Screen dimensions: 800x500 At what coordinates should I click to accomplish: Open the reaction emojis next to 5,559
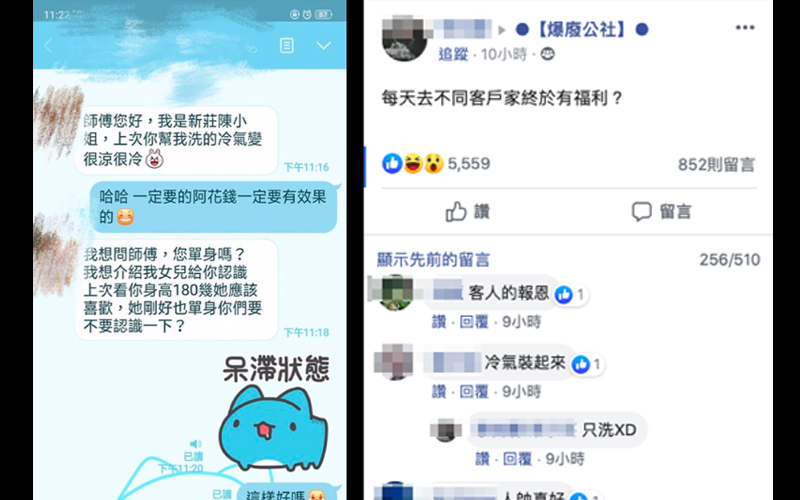tap(413, 164)
